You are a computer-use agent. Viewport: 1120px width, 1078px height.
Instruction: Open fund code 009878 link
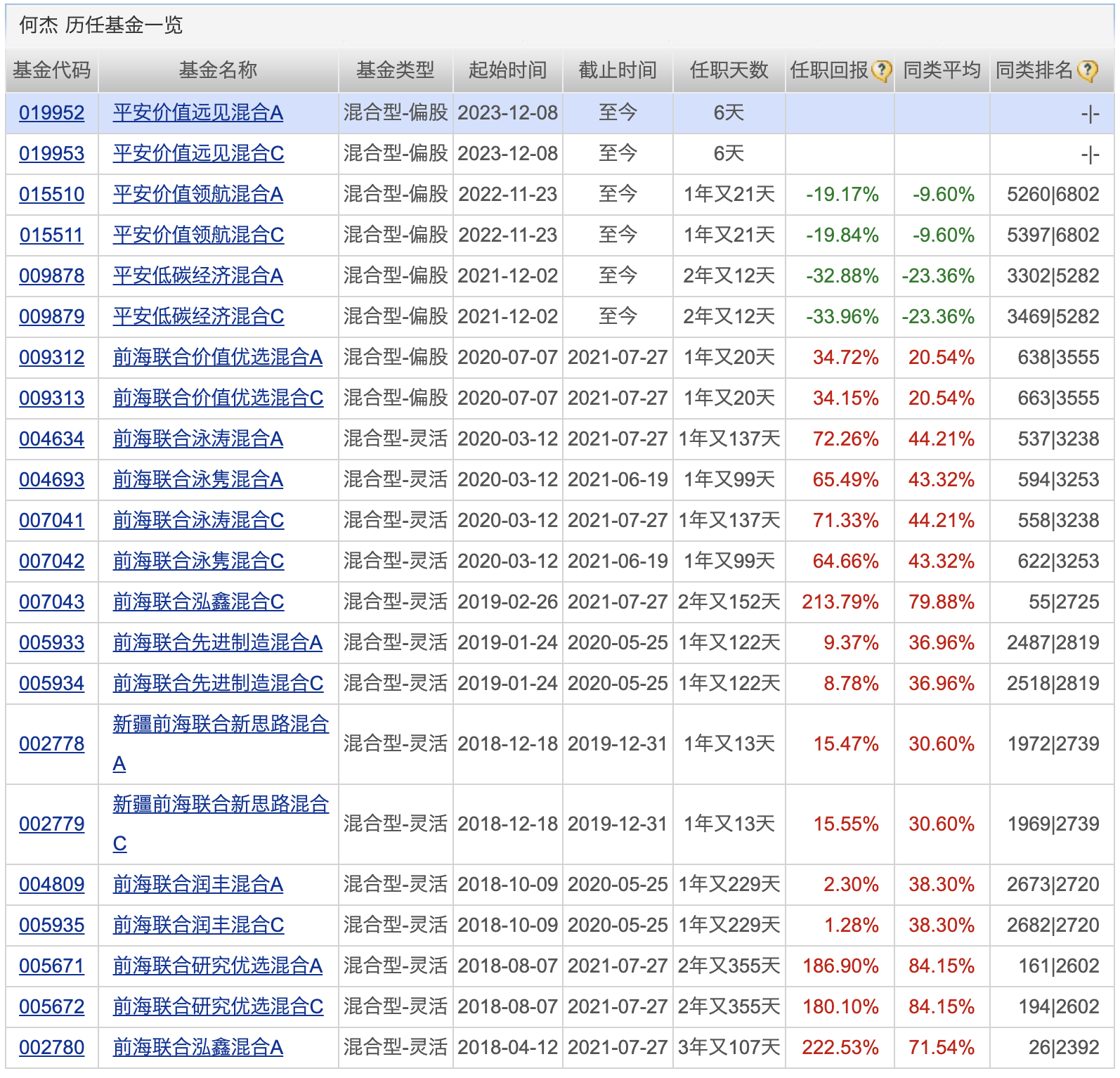tap(52, 276)
